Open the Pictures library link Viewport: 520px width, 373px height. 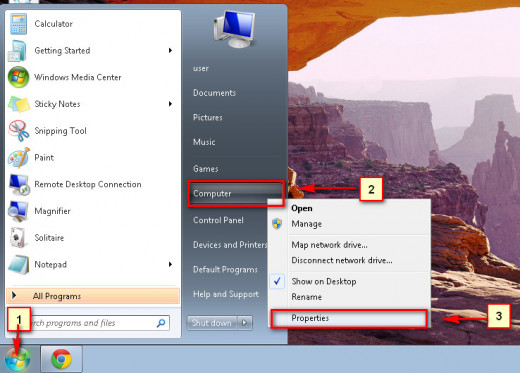[208, 117]
